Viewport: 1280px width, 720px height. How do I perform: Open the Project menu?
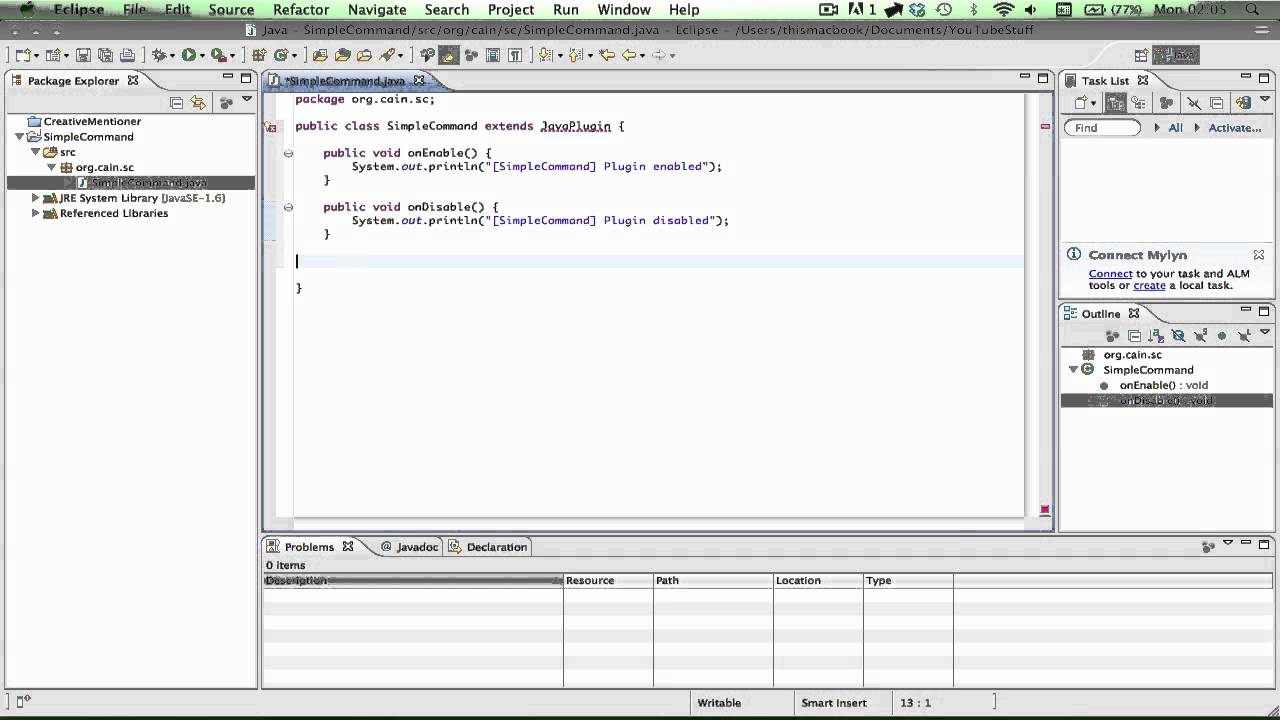click(x=511, y=9)
